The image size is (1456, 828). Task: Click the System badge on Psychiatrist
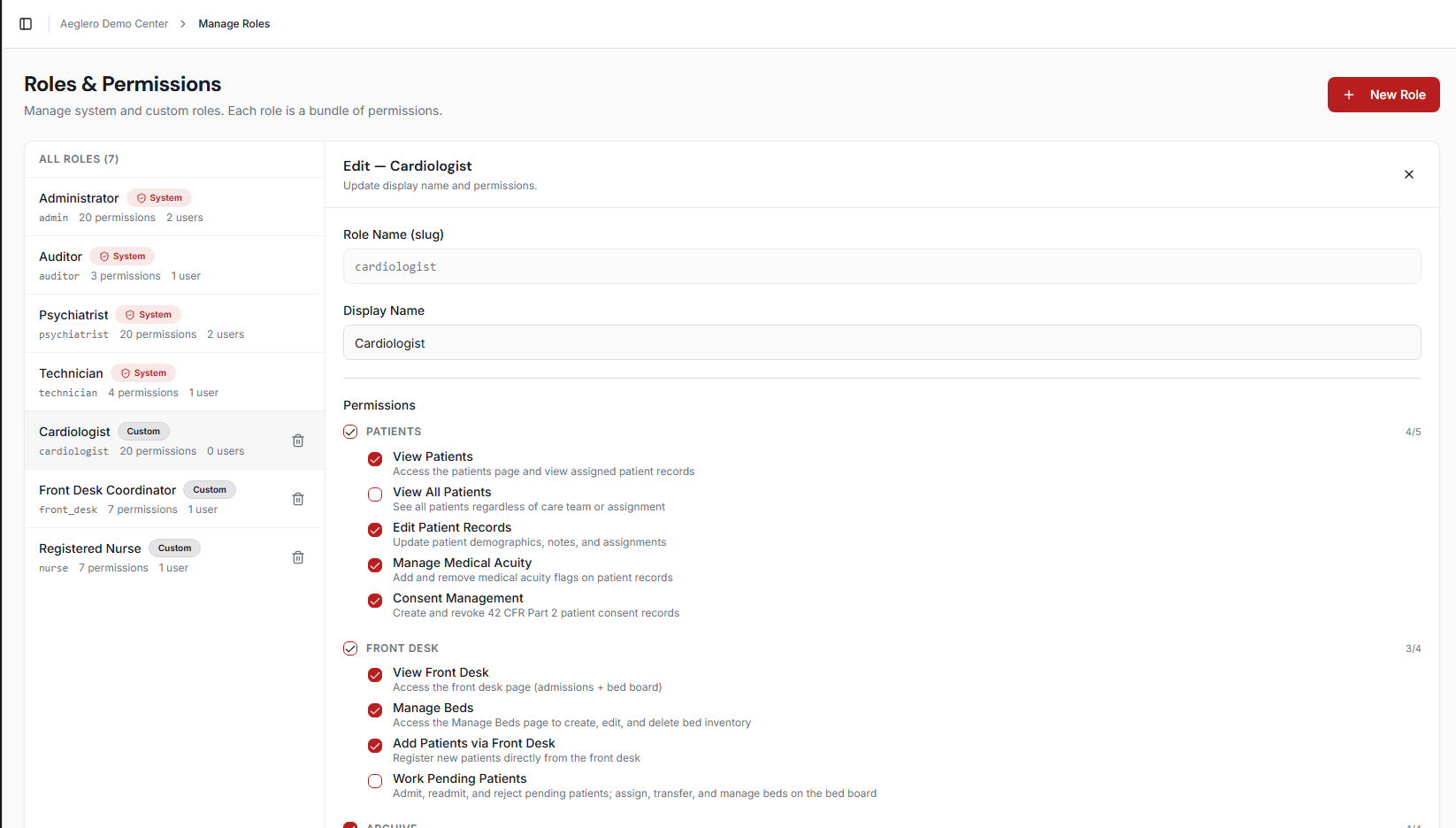click(149, 315)
